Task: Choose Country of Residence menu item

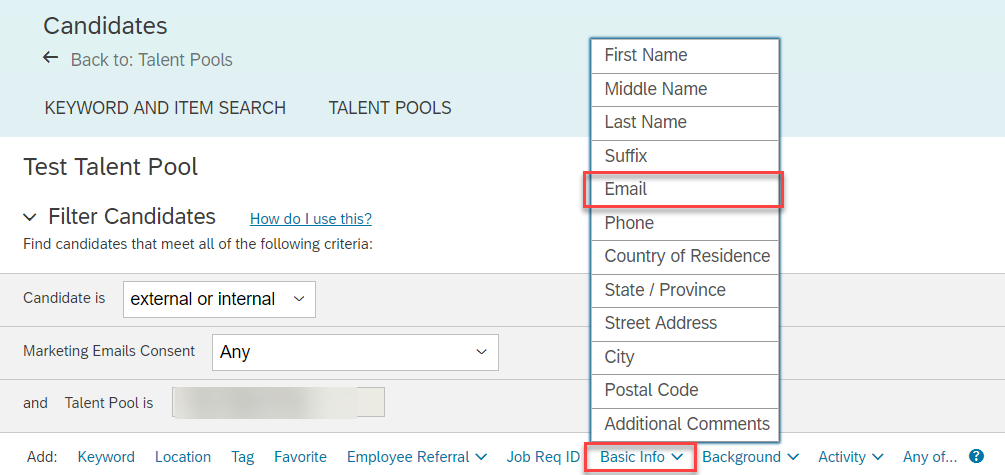Action: tap(684, 256)
